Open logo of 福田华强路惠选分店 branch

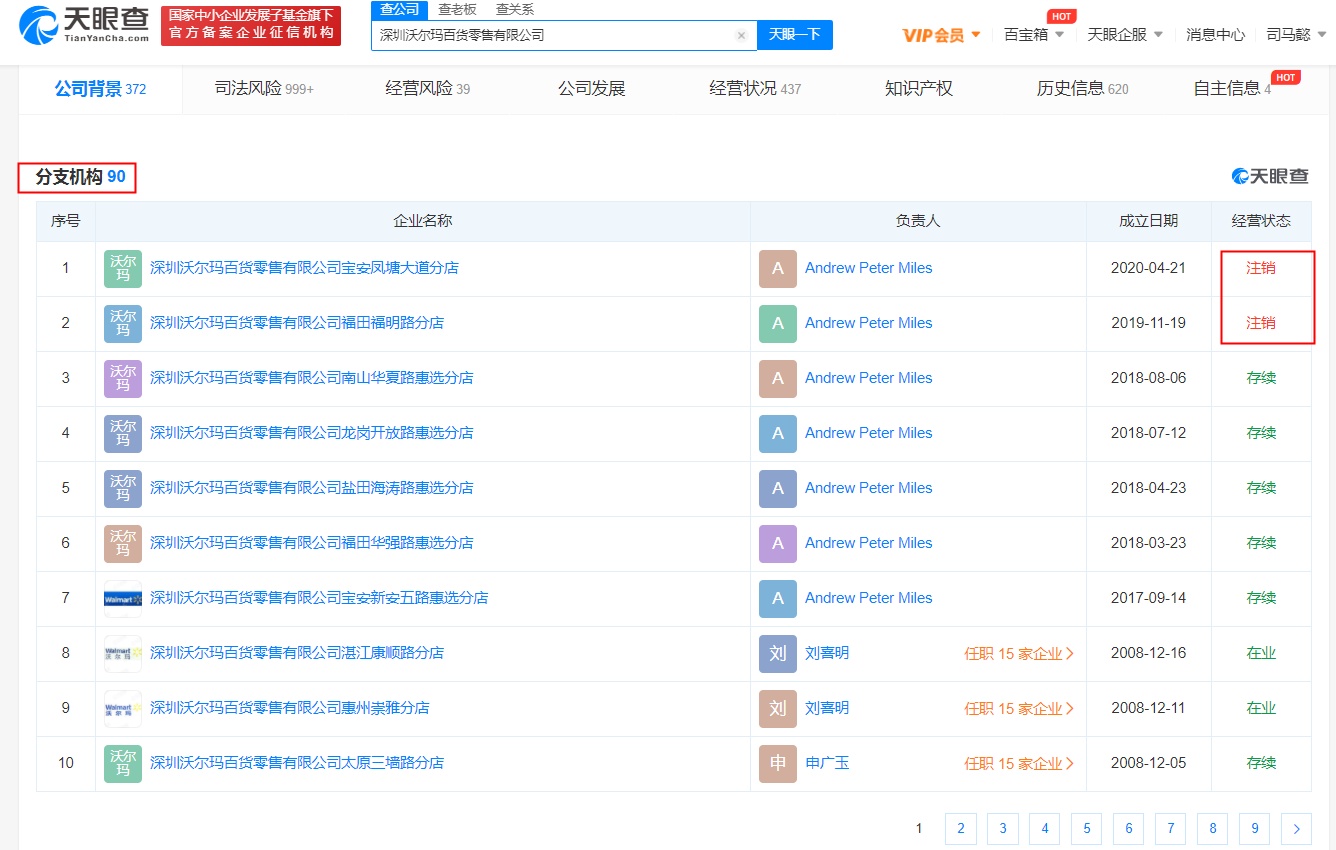pyautogui.click(x=123, y=543)
